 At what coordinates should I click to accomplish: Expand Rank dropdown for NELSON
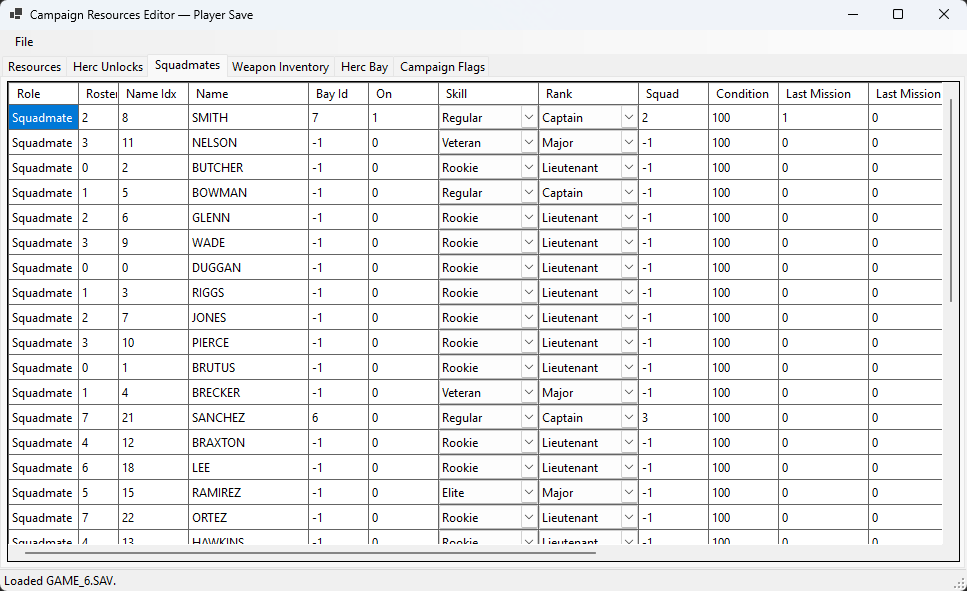[628, 143]
